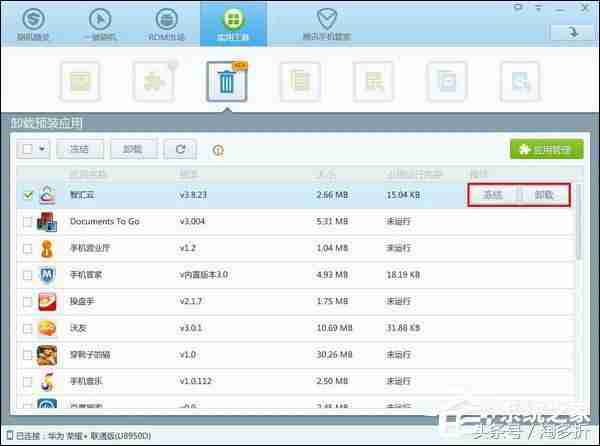Click the toolbar 冻结 button

(80, 149)
